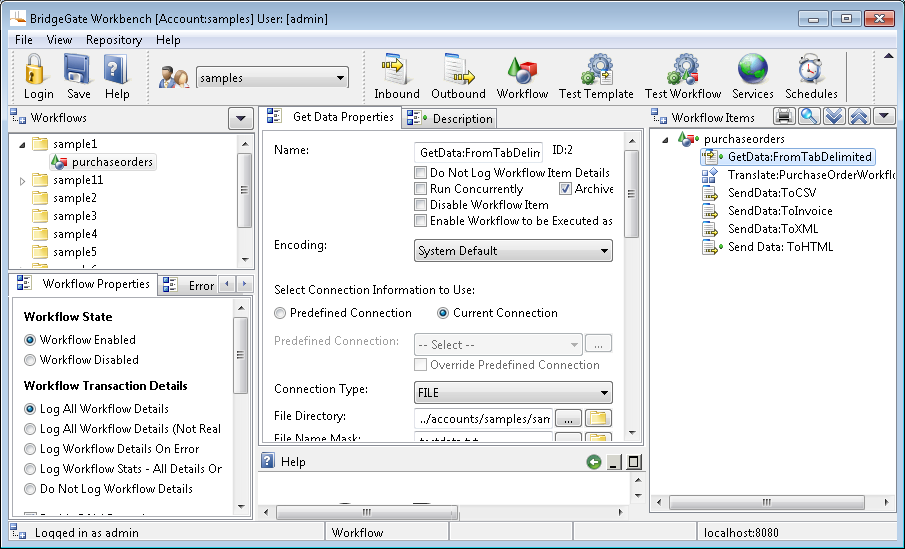
Task: Expand the sample11 folder
Action: pyautogui.click(x=22, y=181)
